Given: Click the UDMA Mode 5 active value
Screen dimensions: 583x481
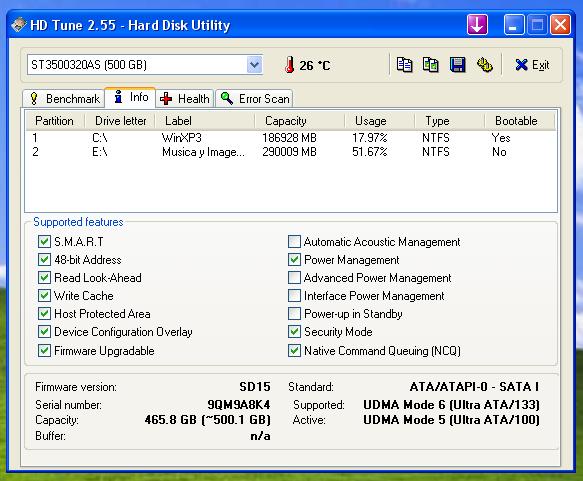Looking at the screenshot, I should click(x=451, y=420).
